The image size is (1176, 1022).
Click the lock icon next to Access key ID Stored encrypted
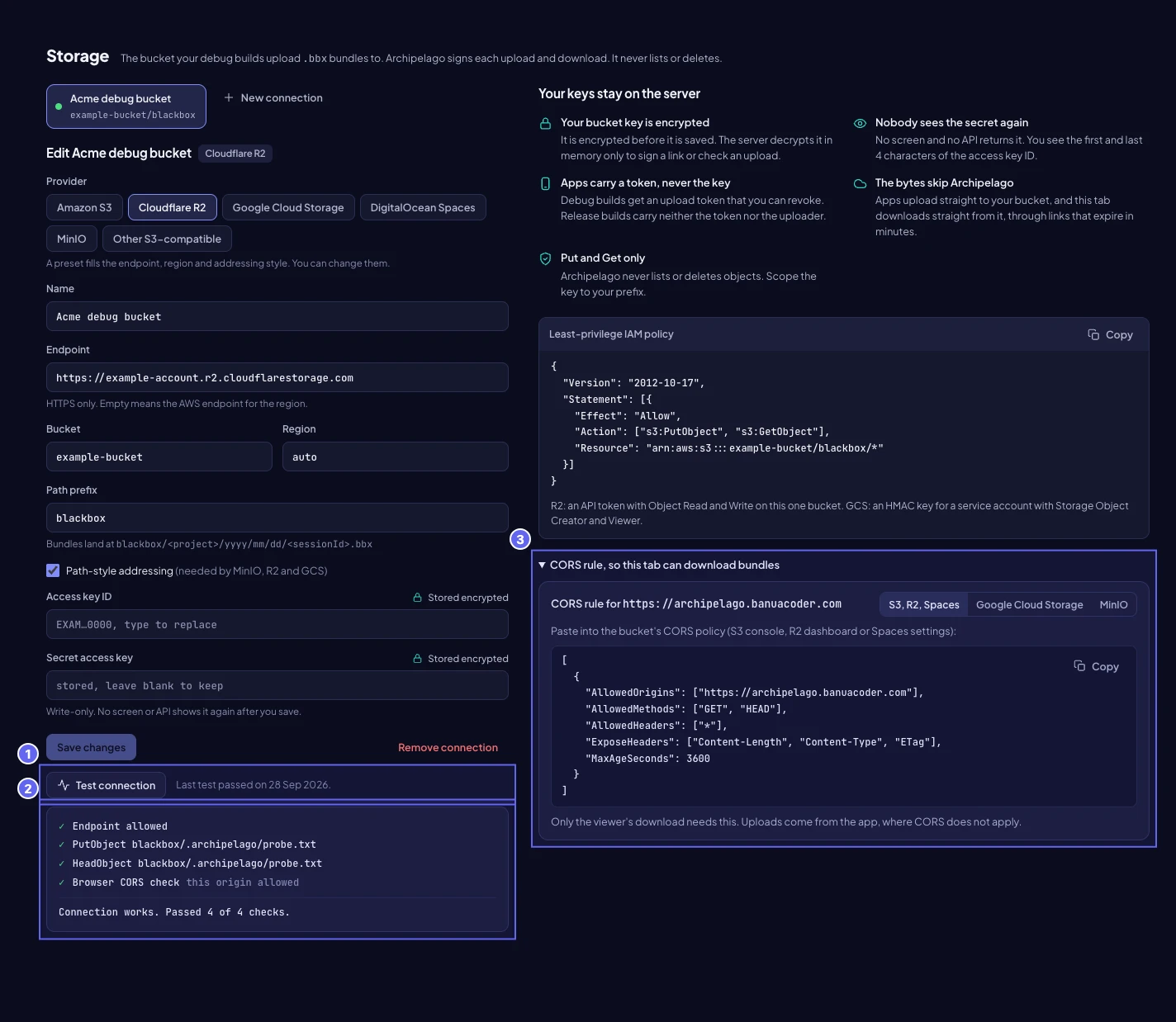click(418, 598)
